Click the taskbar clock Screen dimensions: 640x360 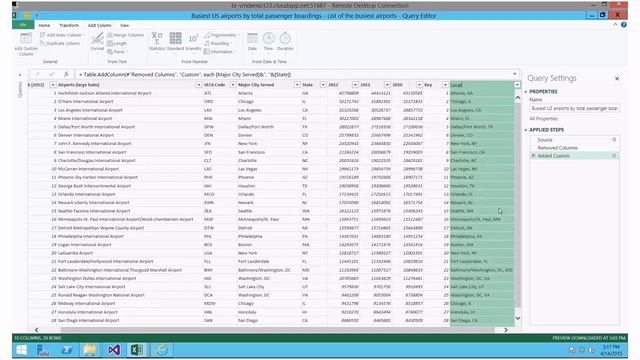611,350
